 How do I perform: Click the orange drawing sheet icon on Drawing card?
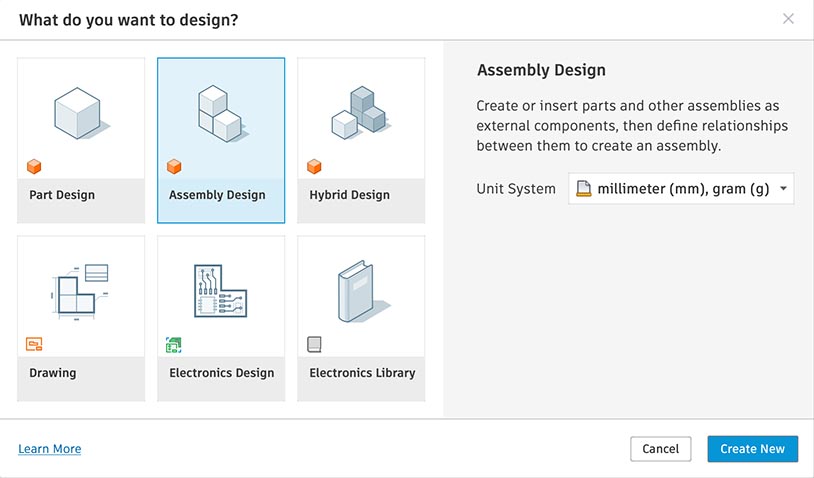[34, 344]
